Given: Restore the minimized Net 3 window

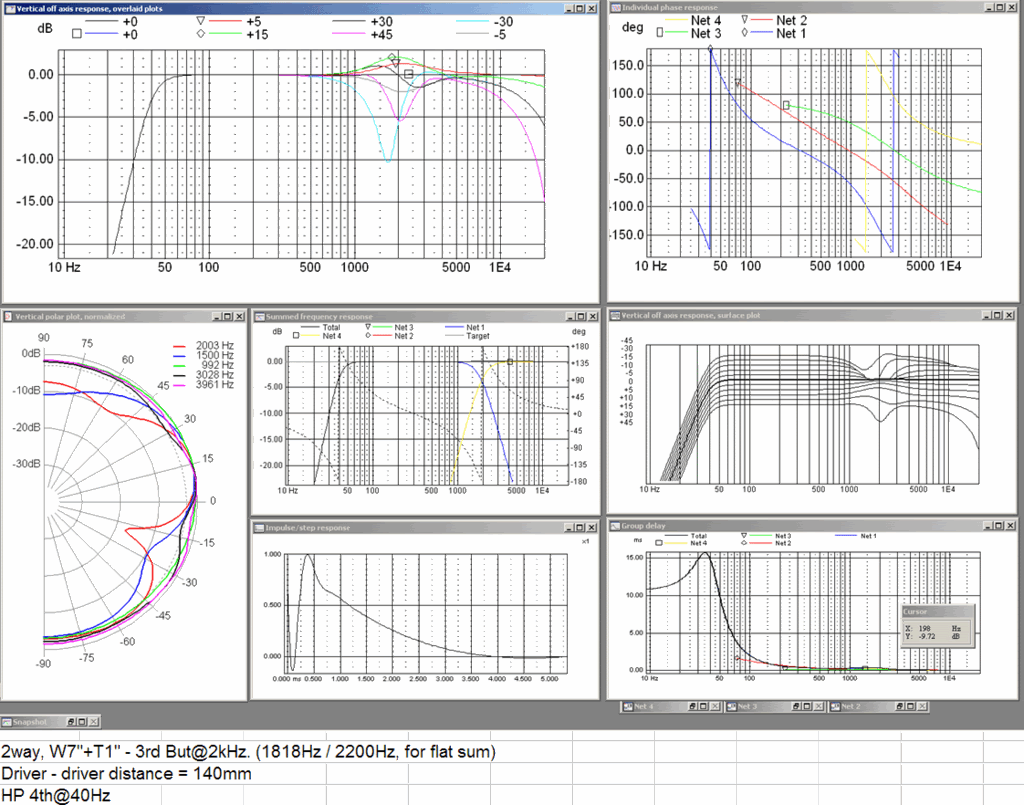Looking at the screenshot, I should pos(796,707).
